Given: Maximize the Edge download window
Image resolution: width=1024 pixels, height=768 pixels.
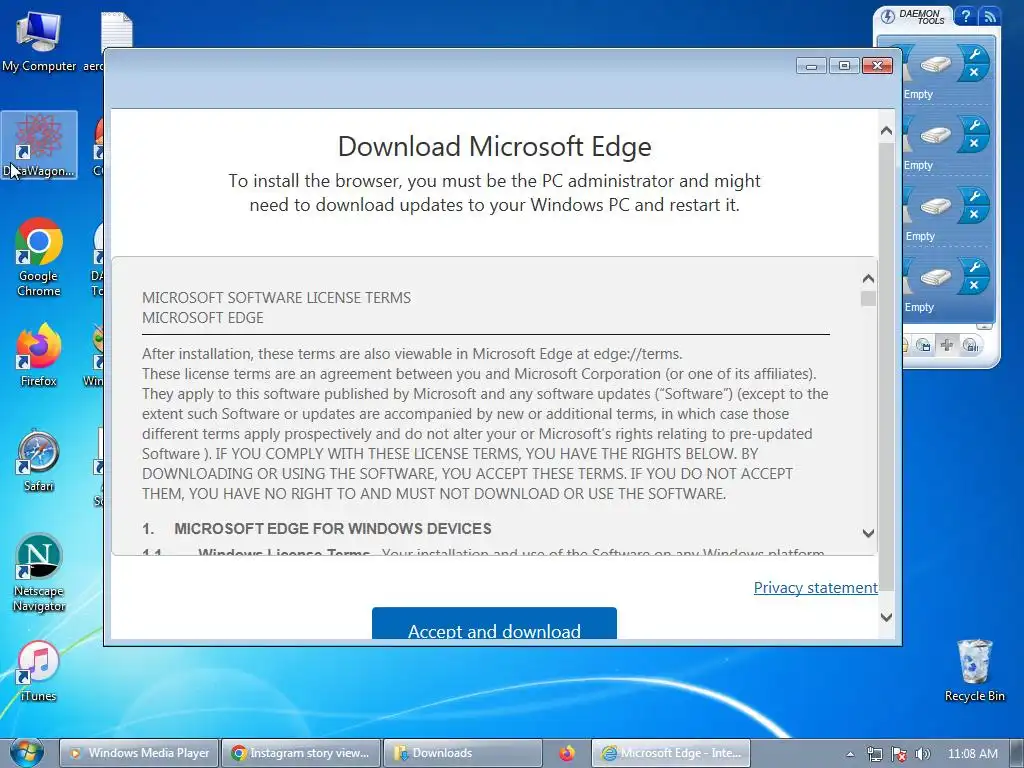Looking at the screenshot, I should click(x=844, y=66).
